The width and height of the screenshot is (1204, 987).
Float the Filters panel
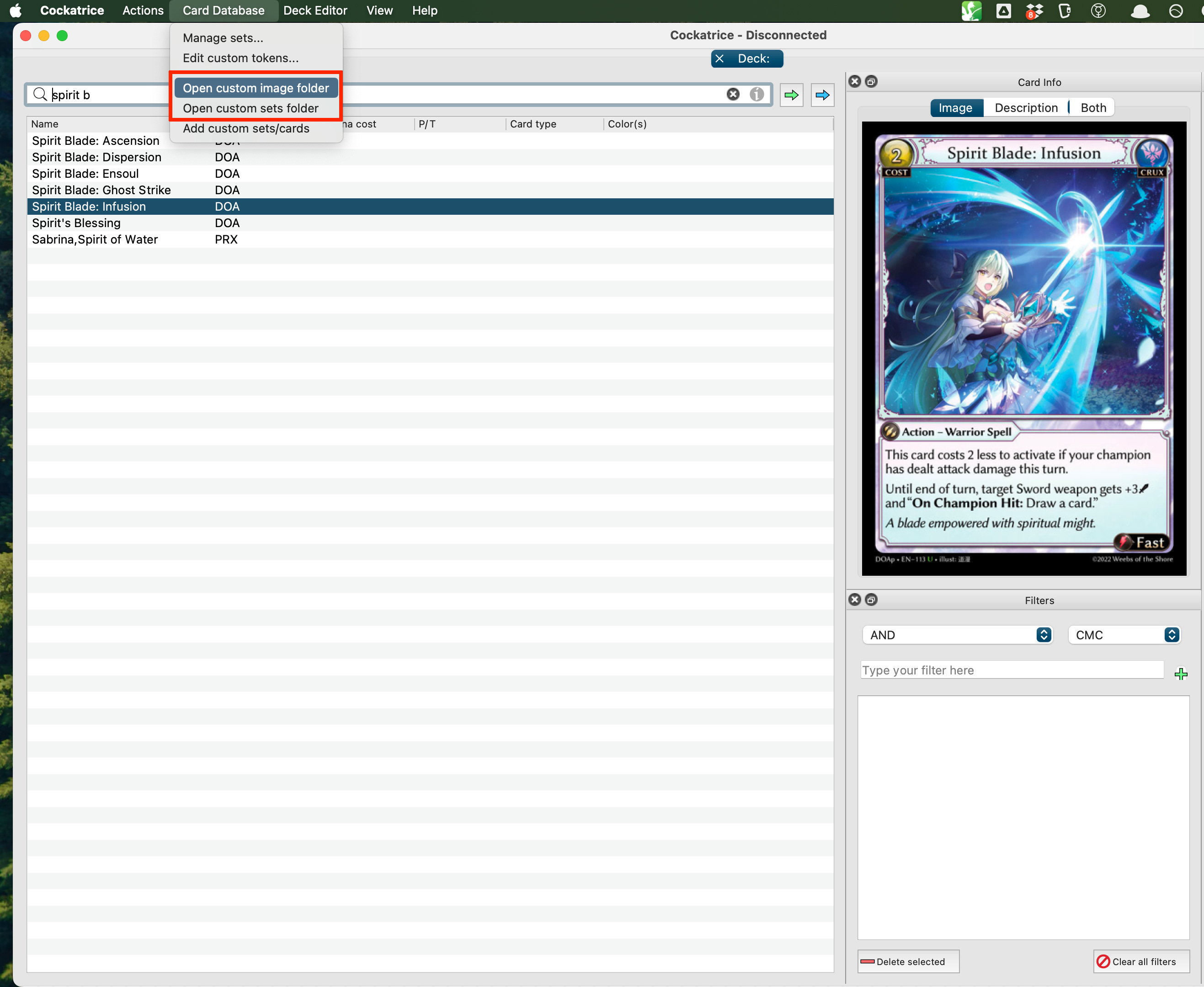click(871, 600)
